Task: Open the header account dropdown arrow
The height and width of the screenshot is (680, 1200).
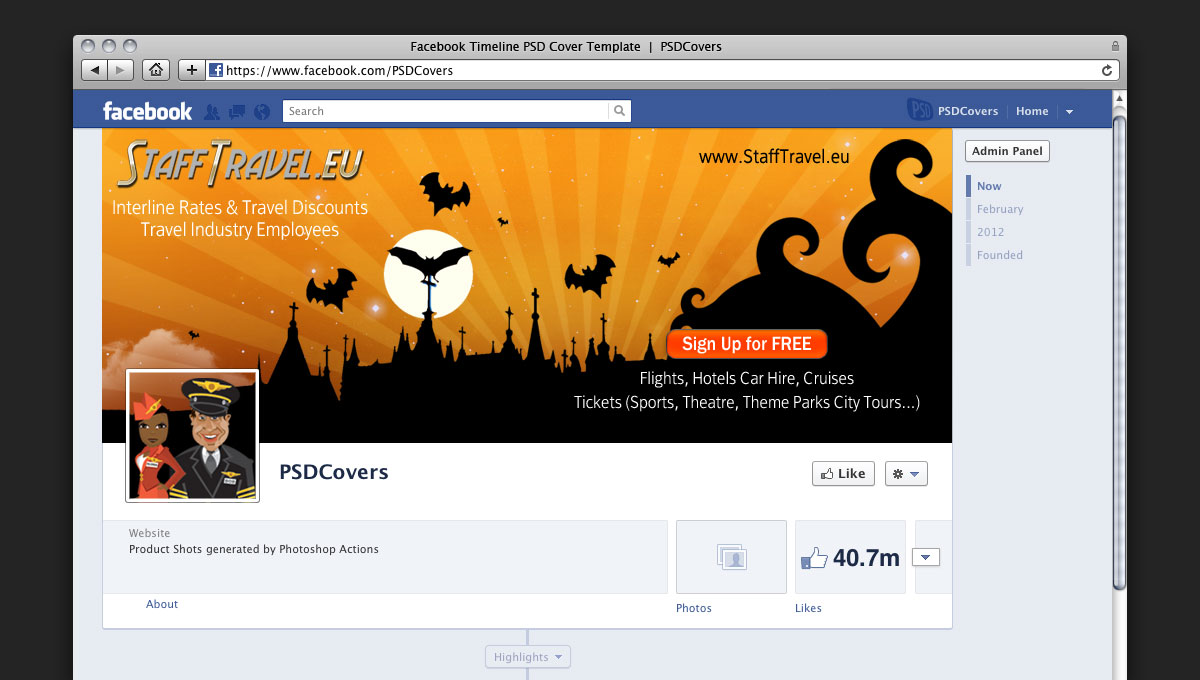Action: pyautogui.click(x=1069, y=112)
